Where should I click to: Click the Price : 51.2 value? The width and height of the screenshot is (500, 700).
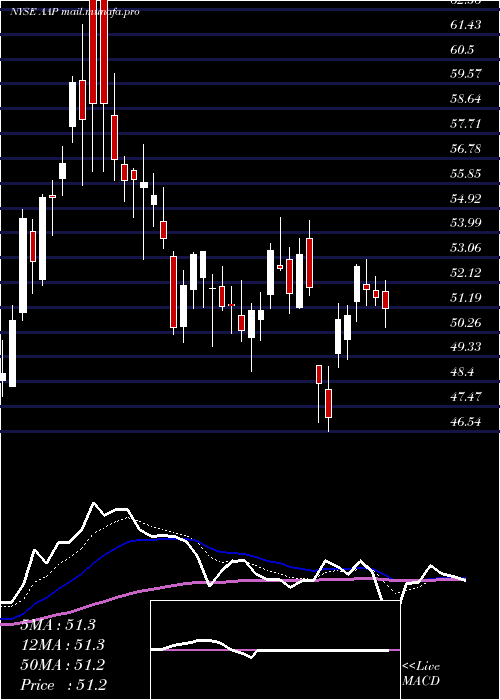63,685
